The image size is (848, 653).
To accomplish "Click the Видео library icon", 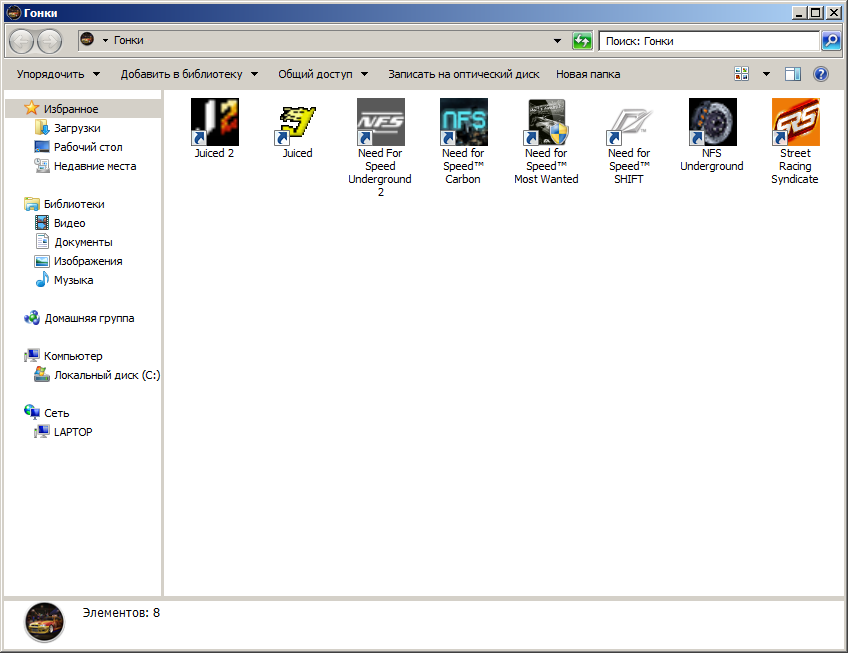I will [42, 222].
